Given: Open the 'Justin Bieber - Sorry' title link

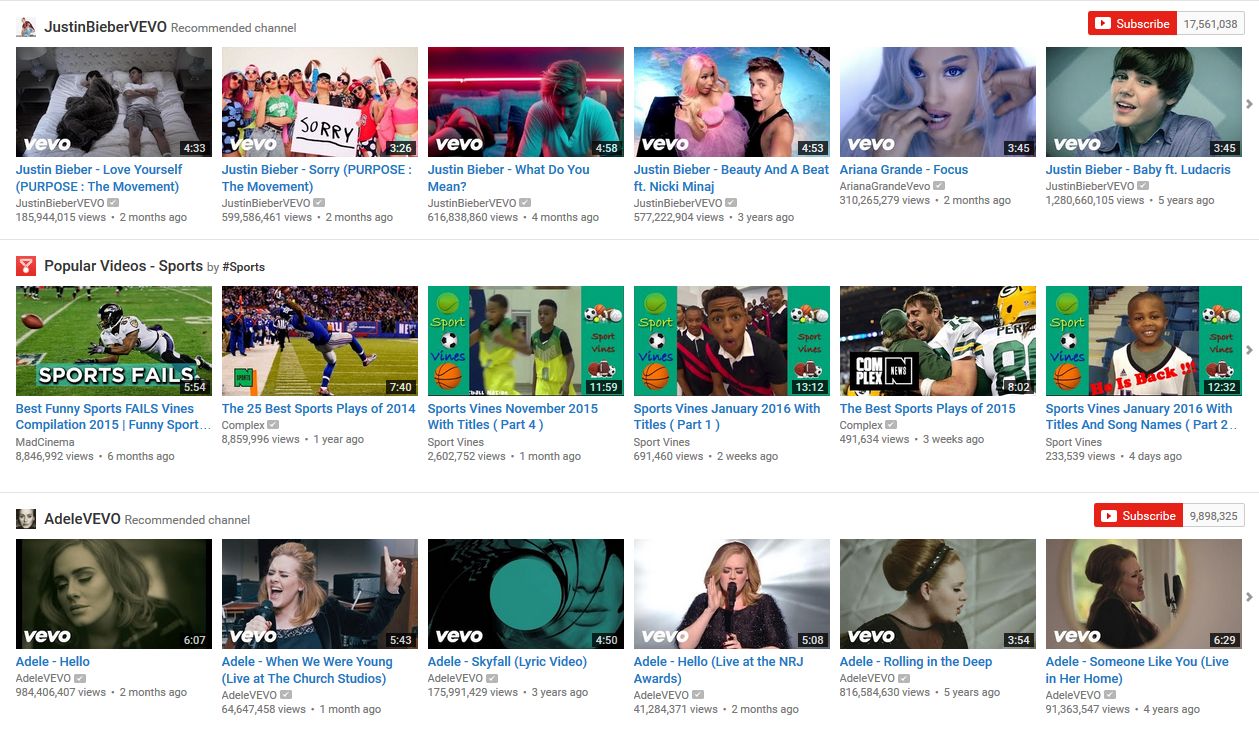Looking at the screenshot, I should (316, 178).
